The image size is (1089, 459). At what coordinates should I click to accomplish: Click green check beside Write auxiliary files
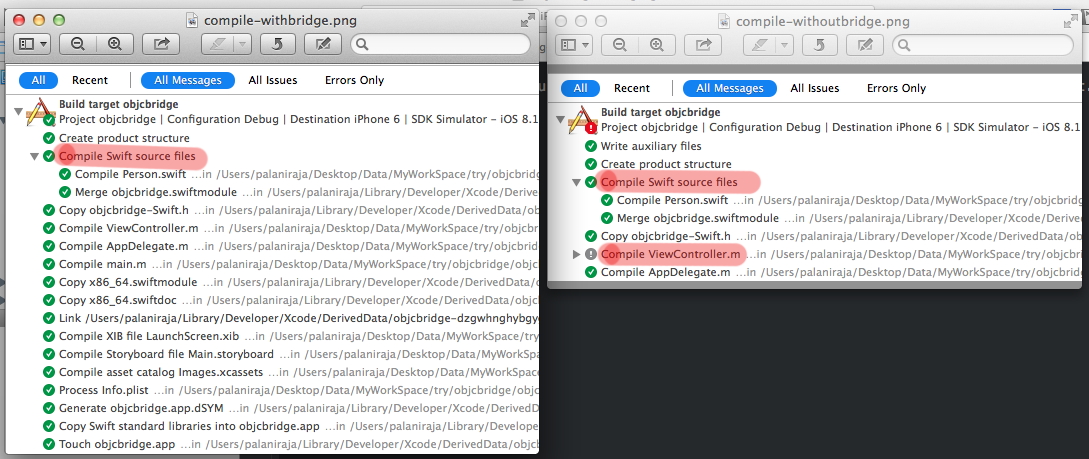pyautogui.click(x=590, y=147)
